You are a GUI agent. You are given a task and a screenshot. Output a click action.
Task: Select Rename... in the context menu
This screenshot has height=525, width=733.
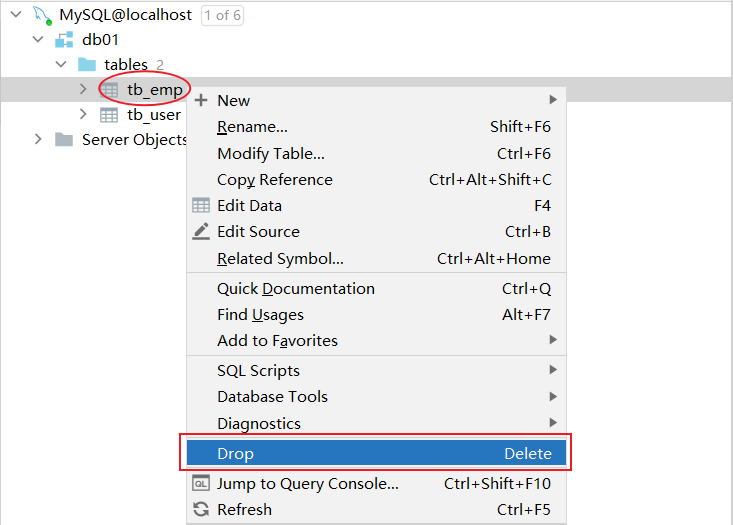point(252,127)
